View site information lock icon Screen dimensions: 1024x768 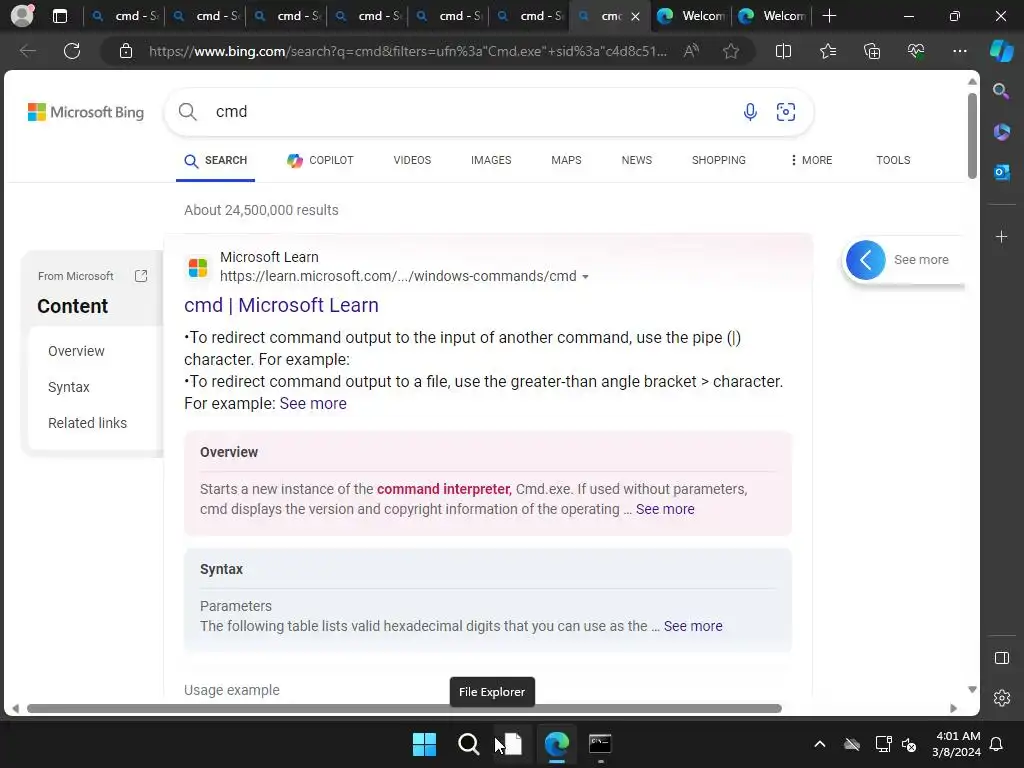tap(125, 51)
